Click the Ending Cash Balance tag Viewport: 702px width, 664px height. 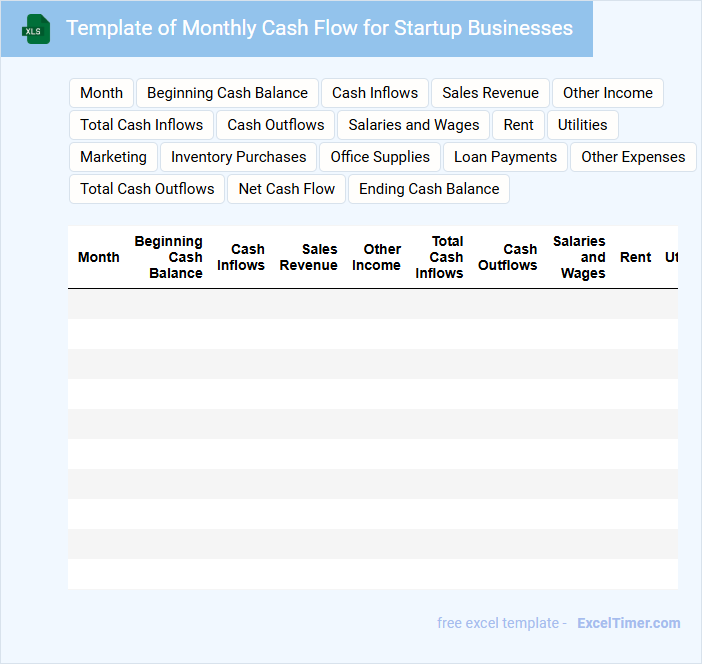429,189
